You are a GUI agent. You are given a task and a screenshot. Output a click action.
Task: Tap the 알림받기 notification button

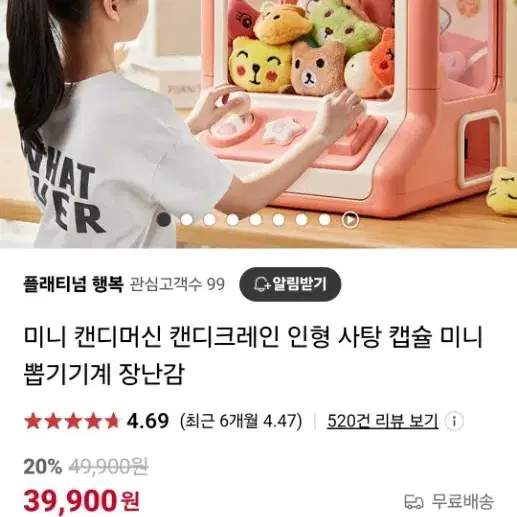click(290, 284)
